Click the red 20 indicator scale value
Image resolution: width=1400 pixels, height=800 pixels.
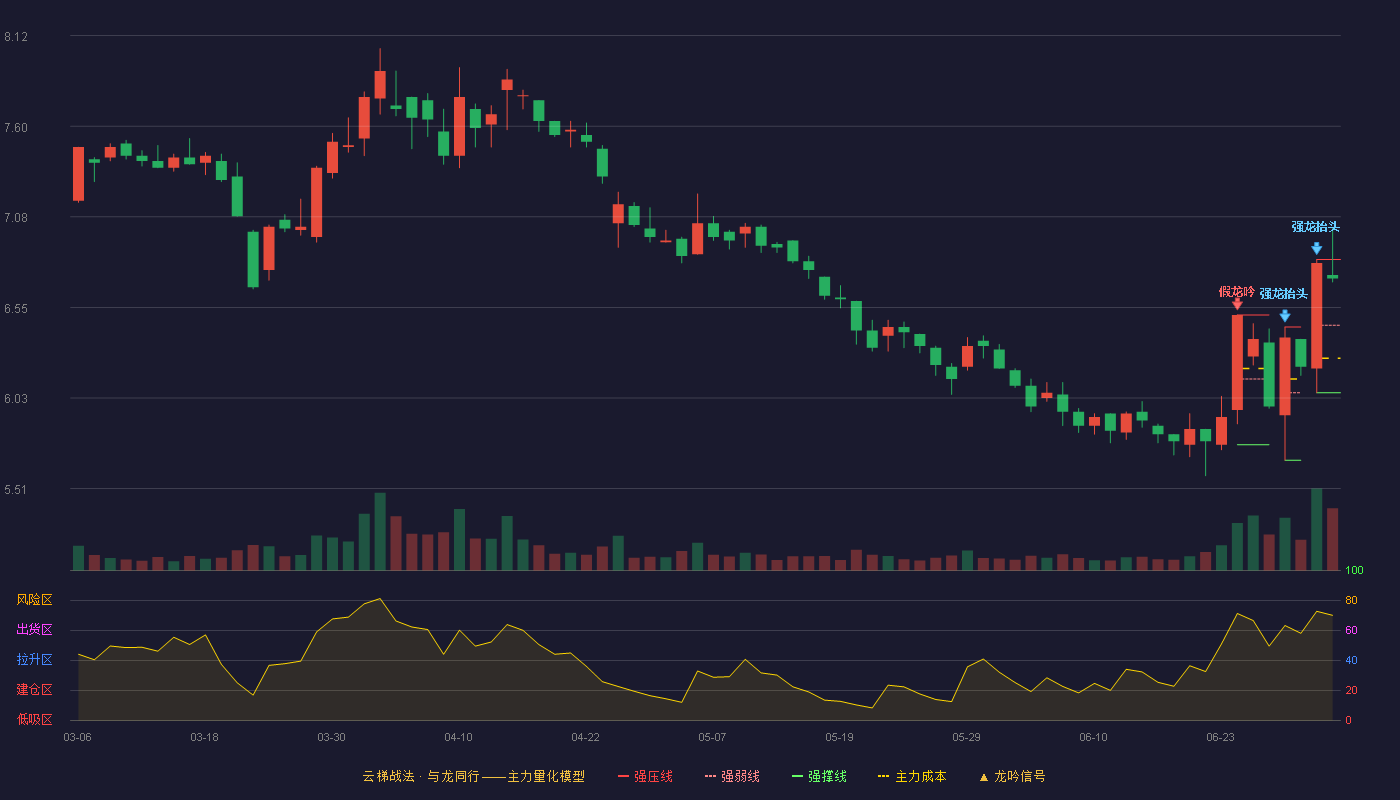pos(1351,690)
